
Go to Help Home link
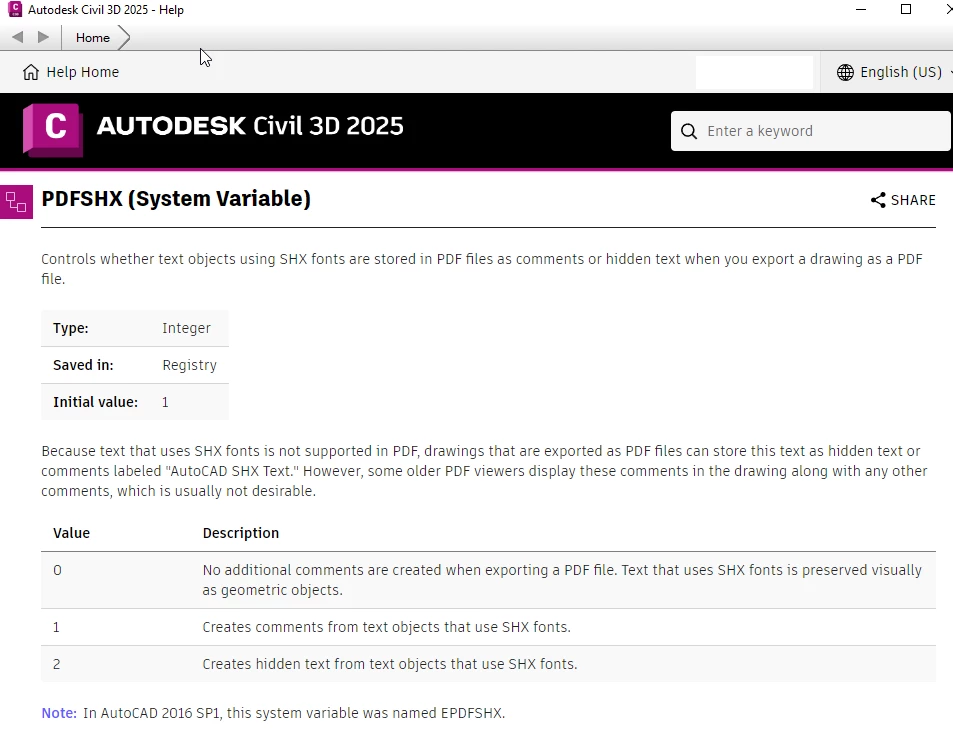point(83,72)
